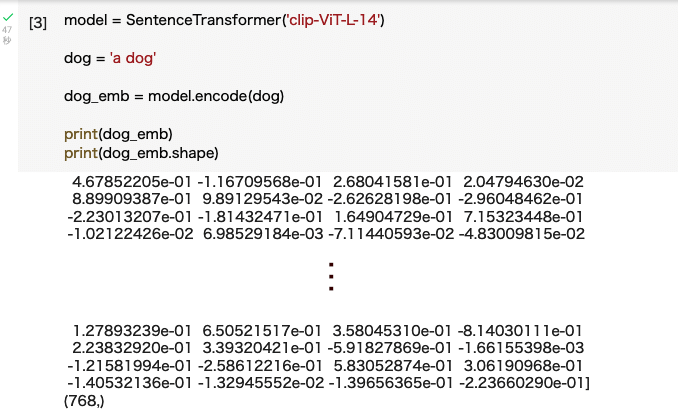Viewport: 678px width, 415px height.
Task: Click the print(dog_emb) line
Action: 118,134
